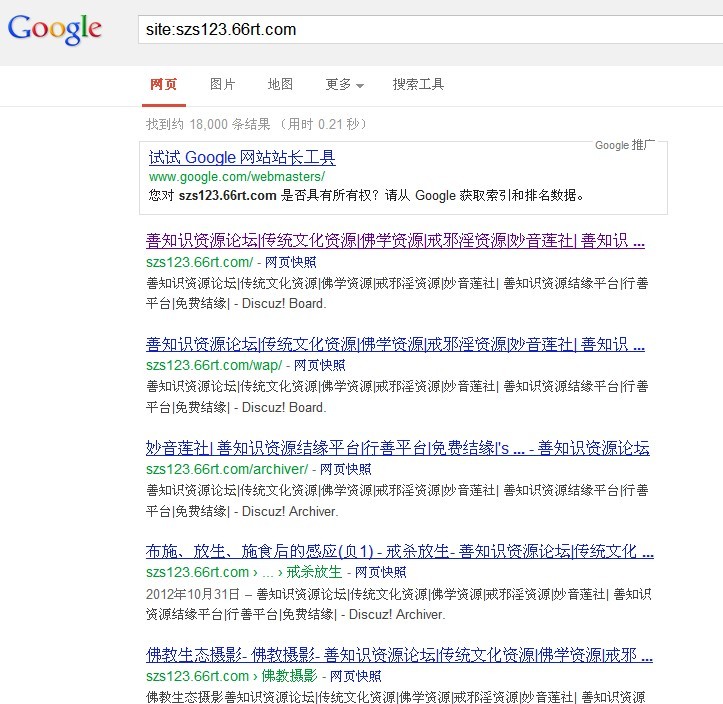
Task: Open 网页快照 for szs123.66rt.com/ result
Action: click(290, 262)
